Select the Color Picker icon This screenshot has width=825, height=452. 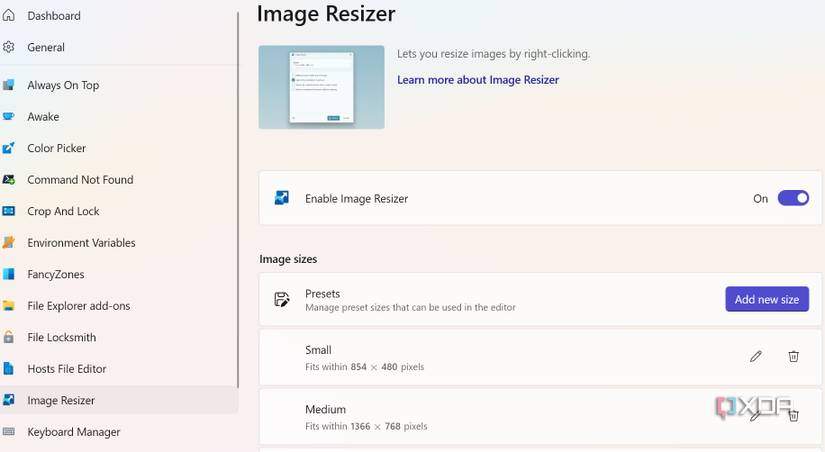tap(8, 148)
